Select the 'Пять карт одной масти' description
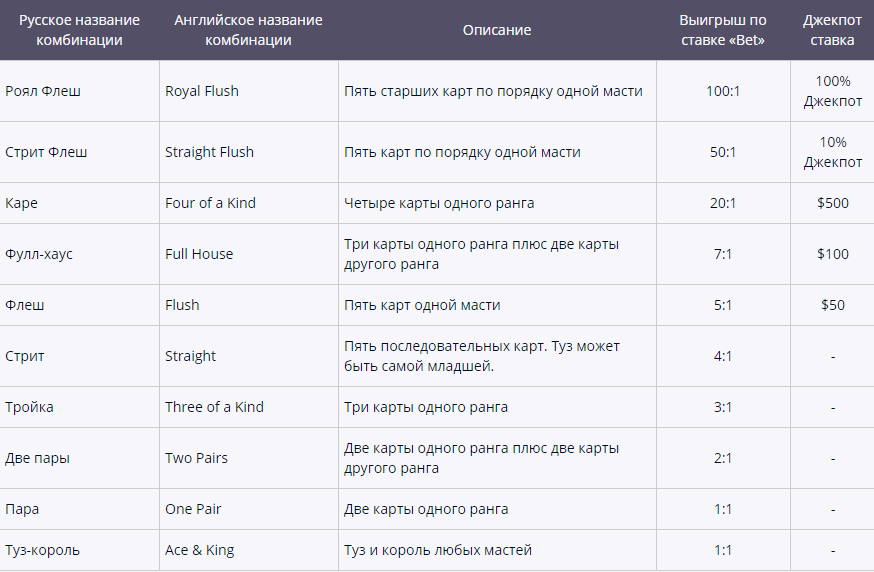Image resolution: width=874 pixels, height=572 pixels. (422, 305)
